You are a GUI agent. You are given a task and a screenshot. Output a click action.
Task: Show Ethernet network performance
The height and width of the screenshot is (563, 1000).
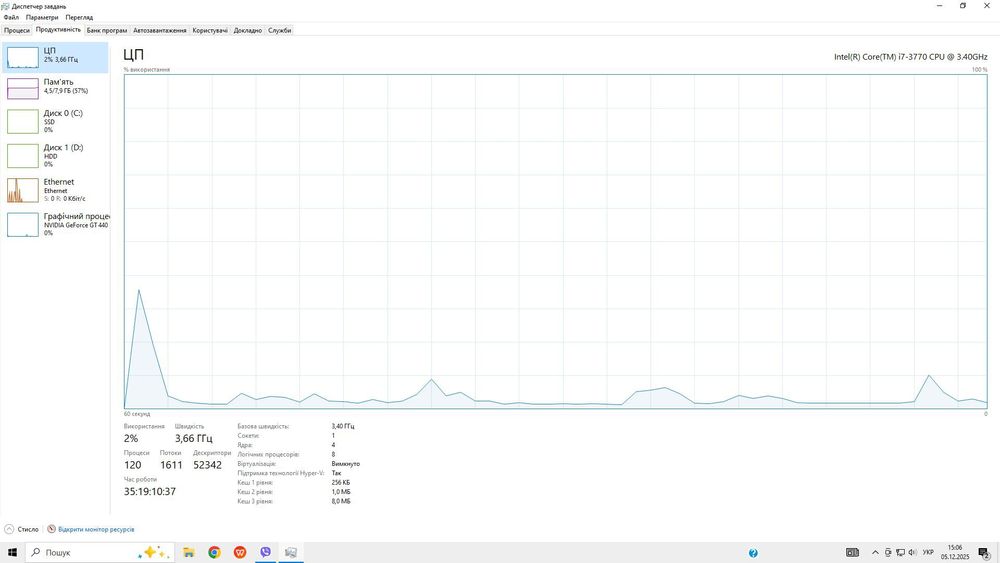(55, 190)
